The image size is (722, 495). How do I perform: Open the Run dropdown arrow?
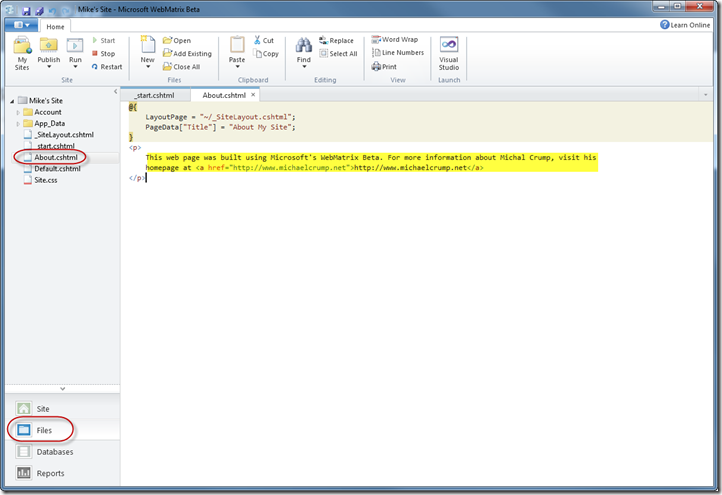(x=76, y=67)
